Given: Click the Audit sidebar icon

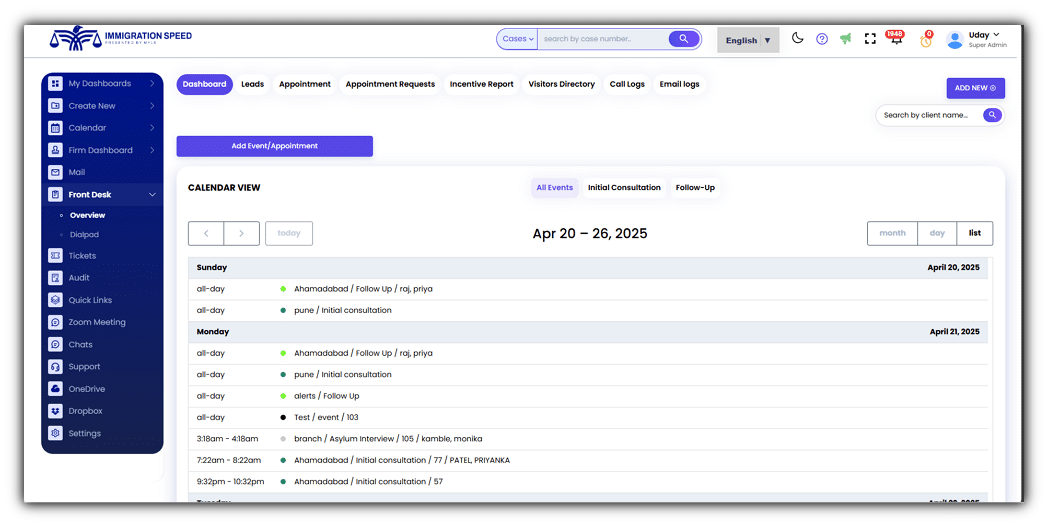Looking at the screenshot, I should 56,277.
